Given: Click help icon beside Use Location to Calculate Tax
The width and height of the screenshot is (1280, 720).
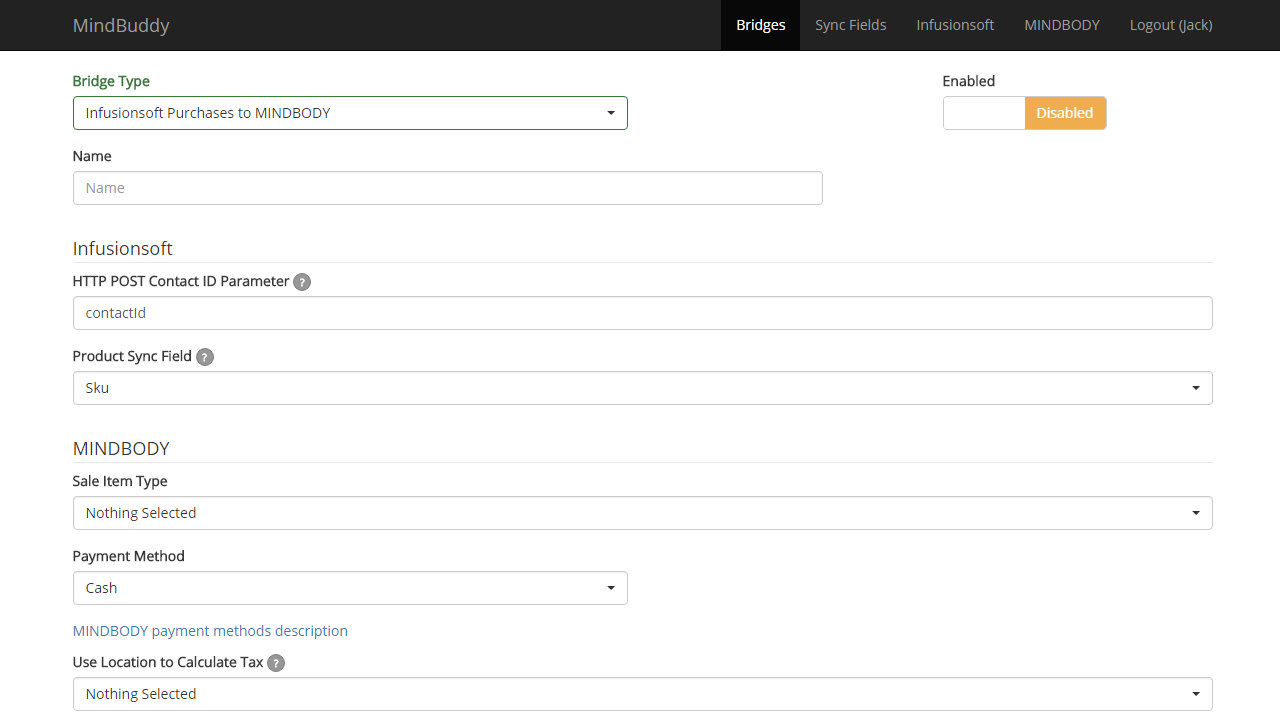Looking at the screenshot, I should pos(276,663).
